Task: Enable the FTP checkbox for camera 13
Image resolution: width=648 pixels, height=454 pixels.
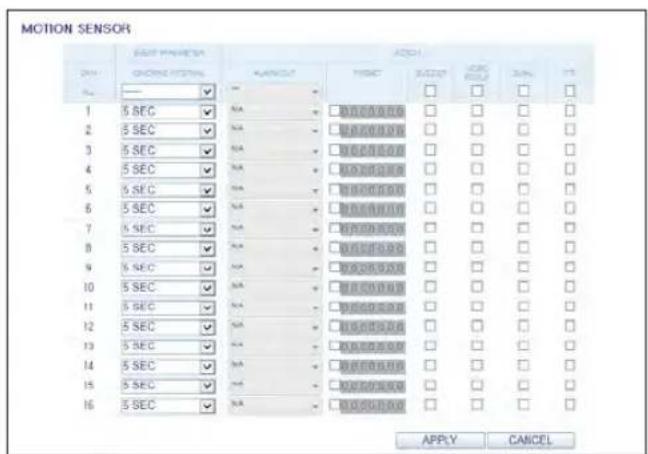Action: coord(570,346)
